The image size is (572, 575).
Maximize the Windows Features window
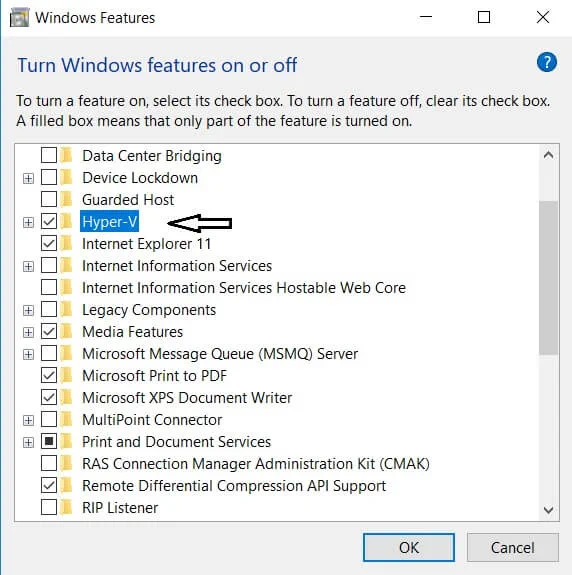click(484, 17)
